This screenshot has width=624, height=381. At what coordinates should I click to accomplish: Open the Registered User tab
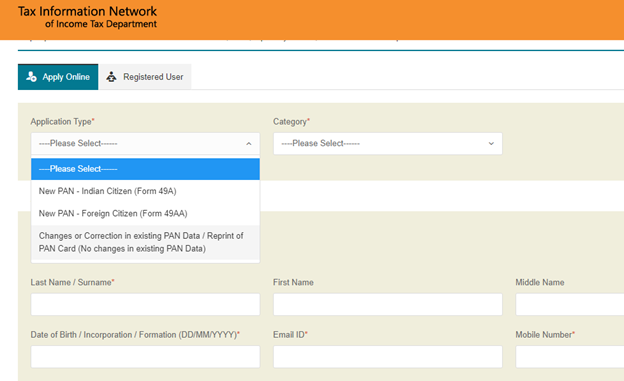point(145,77)
